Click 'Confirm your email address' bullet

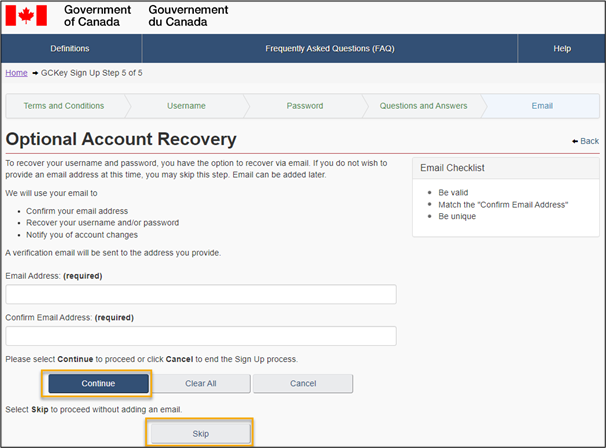click(77, 211)
